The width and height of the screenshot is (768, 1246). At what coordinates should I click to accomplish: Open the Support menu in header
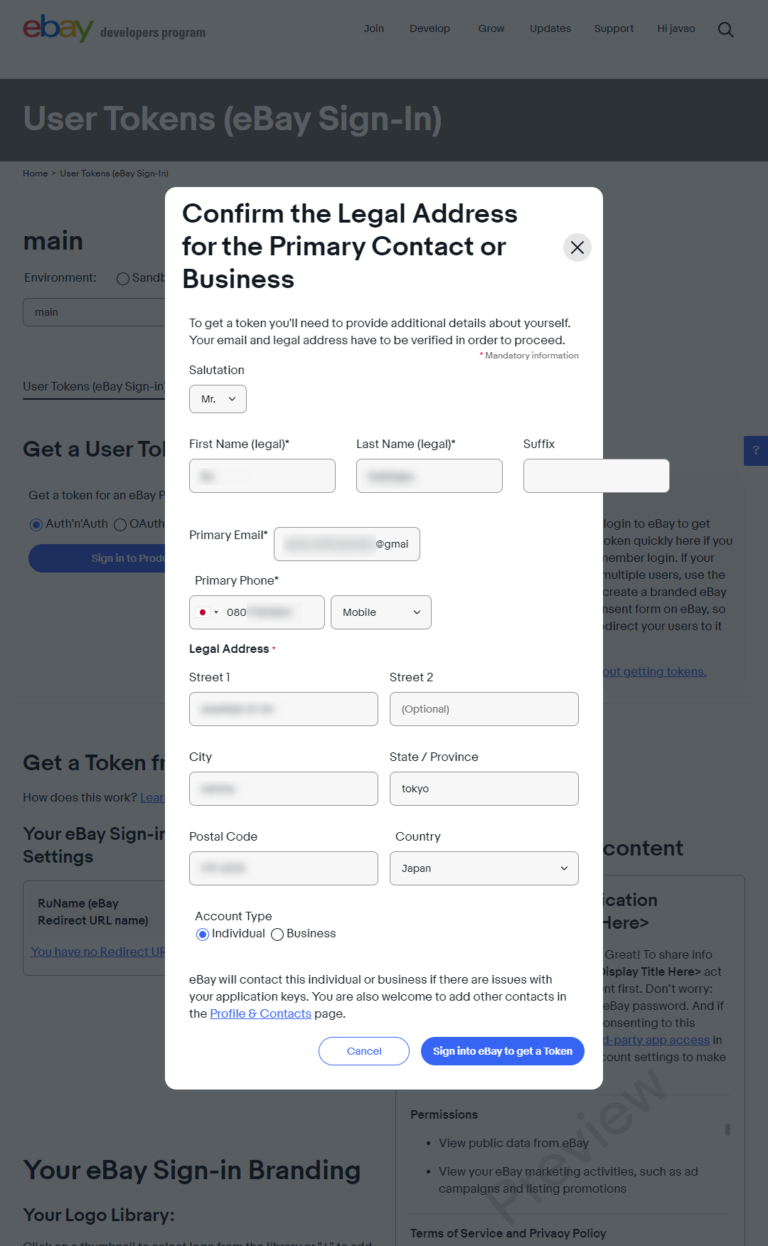pyautogui.click(x=614, y=29)
